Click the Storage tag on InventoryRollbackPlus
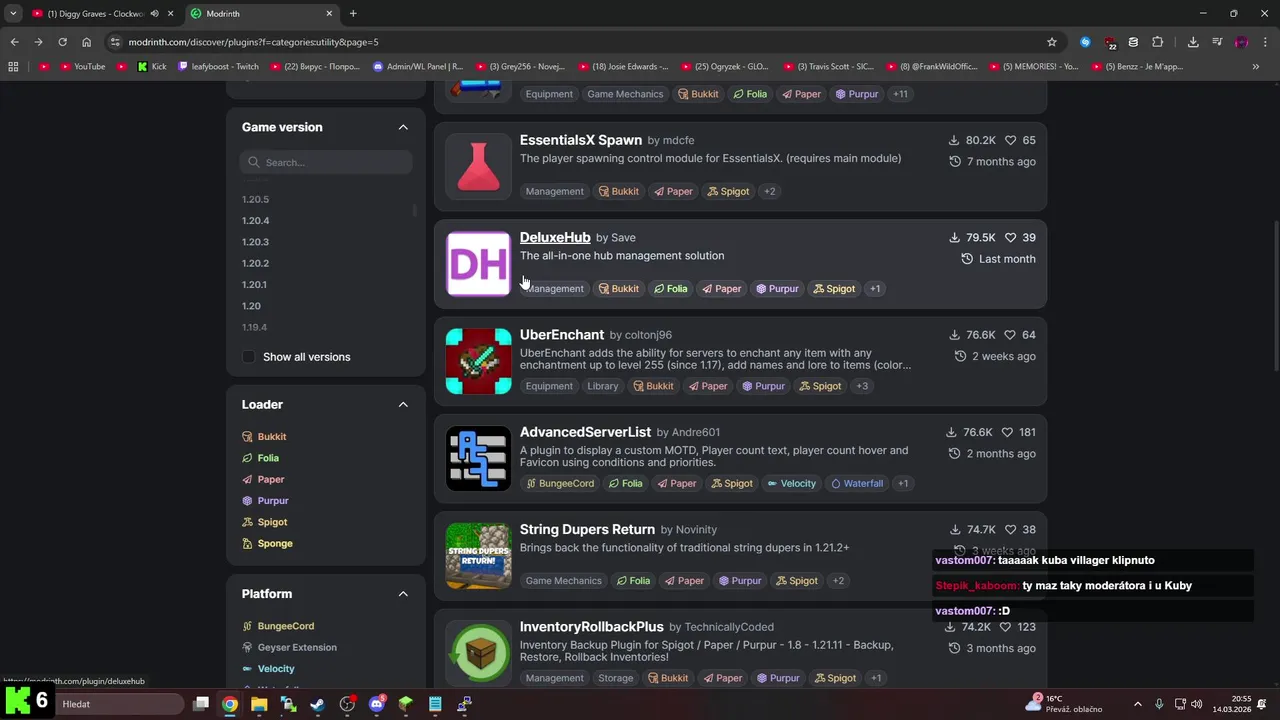This screenshot has height=720, width=1280. (616, 678)
